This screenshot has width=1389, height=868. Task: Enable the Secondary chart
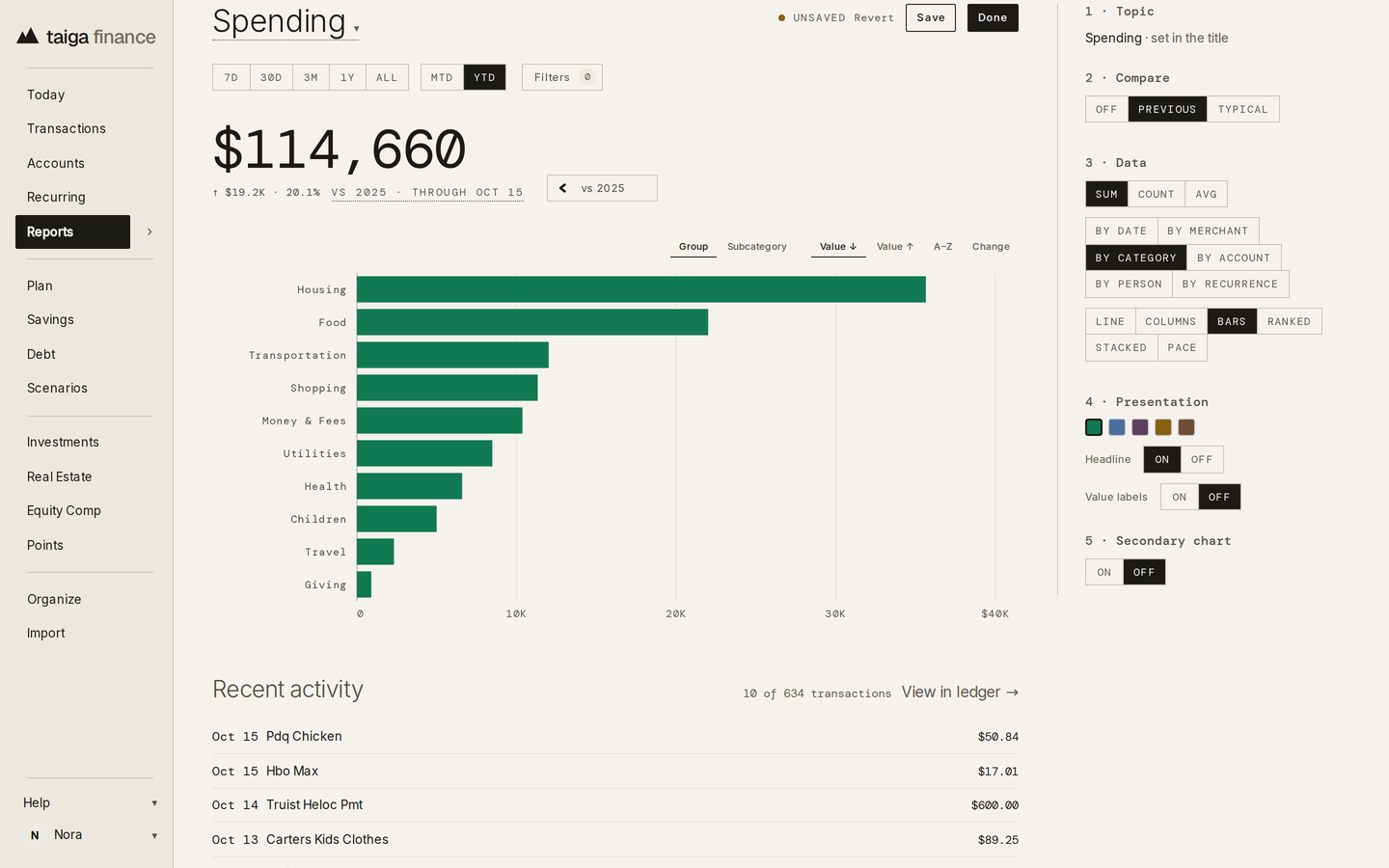(1104, 572)
